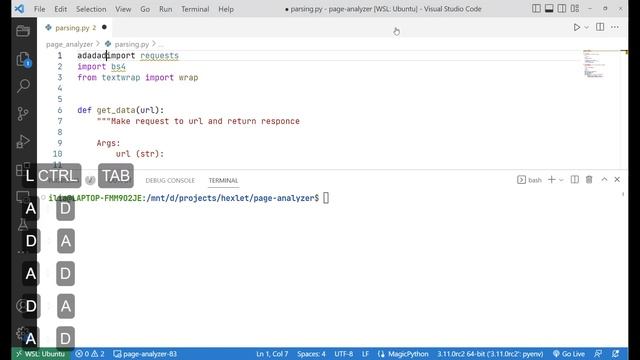Open the terminal launch profile dropdown arrow
Screen dimensions: 640x360
tap(561, 180)
